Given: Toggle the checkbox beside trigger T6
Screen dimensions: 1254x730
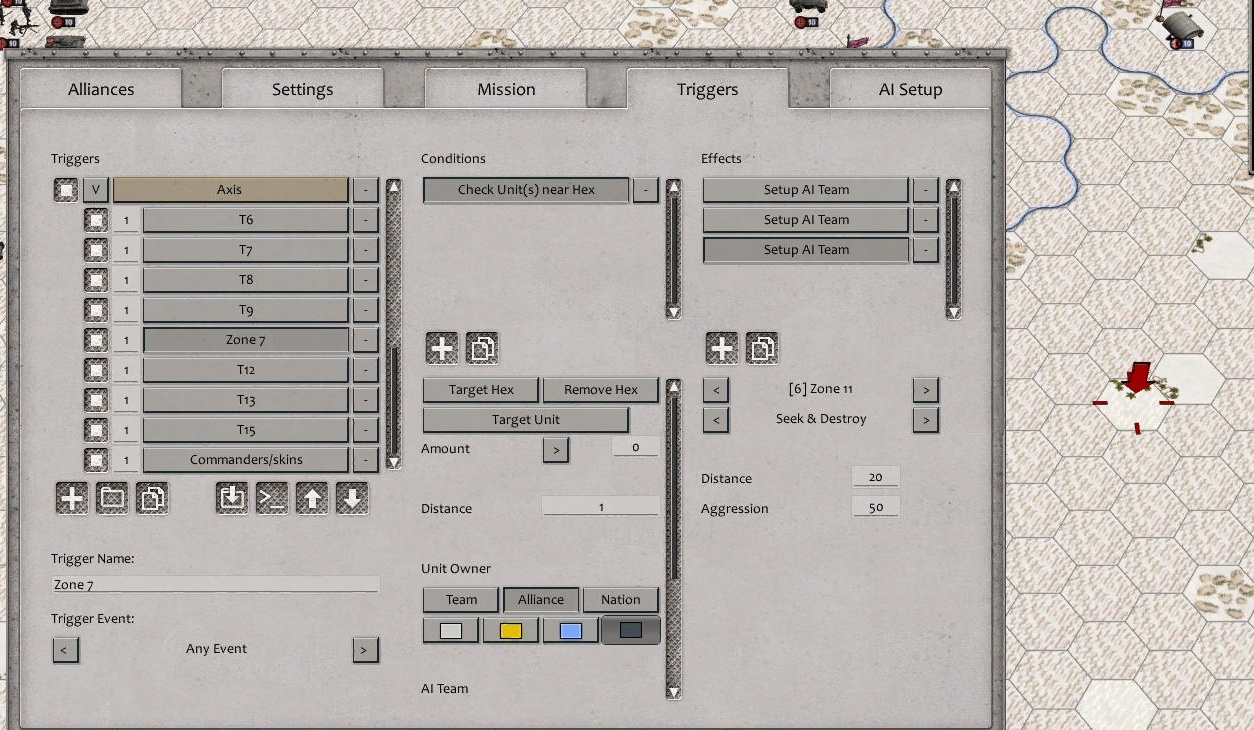Looking at the screenshot, I should [x=95, y=219].
